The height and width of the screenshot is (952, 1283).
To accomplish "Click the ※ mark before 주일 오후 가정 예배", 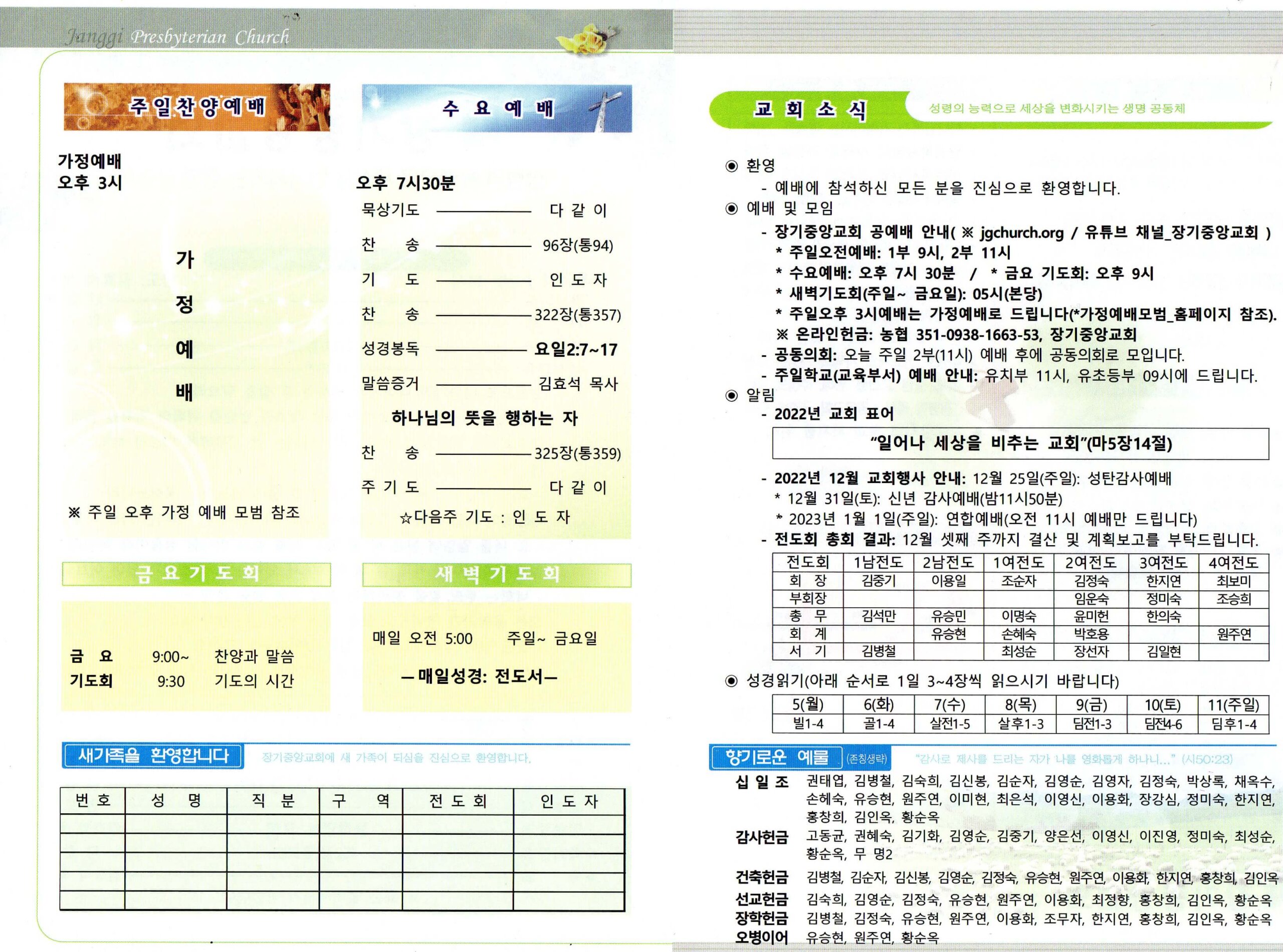I will (74, 512).
